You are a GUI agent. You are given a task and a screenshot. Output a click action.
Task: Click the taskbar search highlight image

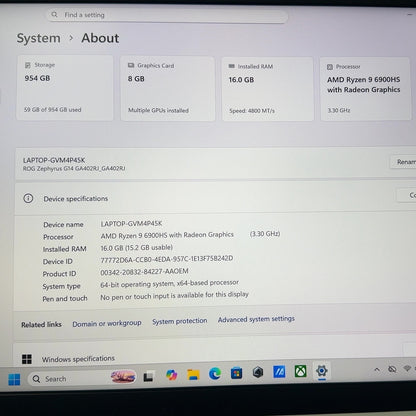[x=123, y=377]
